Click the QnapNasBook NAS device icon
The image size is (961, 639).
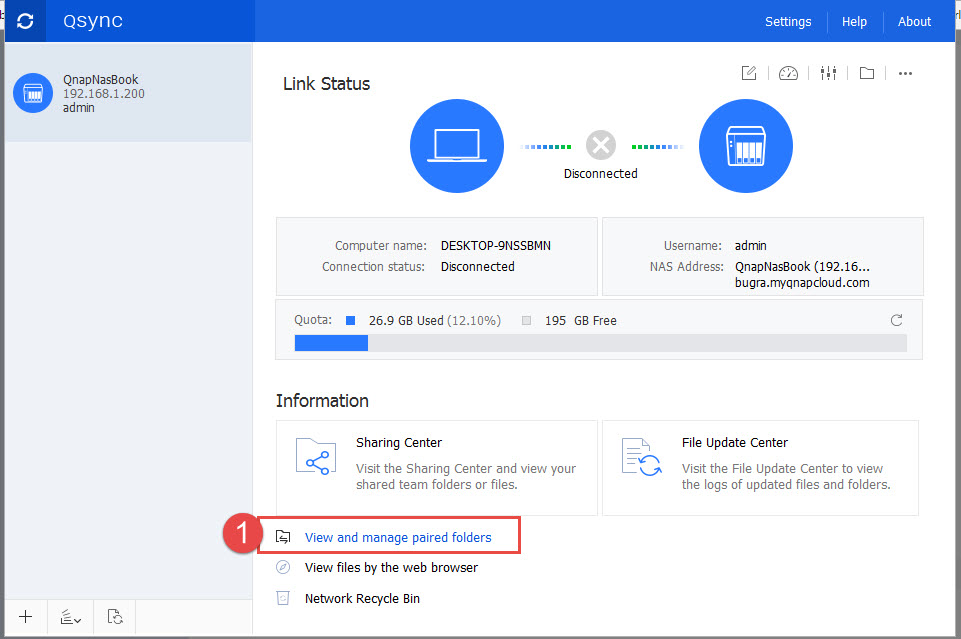click(x=33, y=93)
